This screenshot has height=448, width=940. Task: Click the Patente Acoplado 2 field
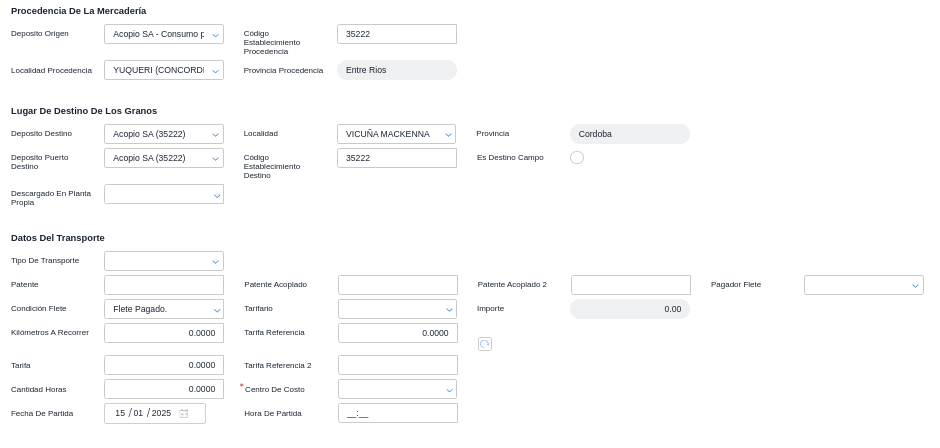click(x=630, y=285)
